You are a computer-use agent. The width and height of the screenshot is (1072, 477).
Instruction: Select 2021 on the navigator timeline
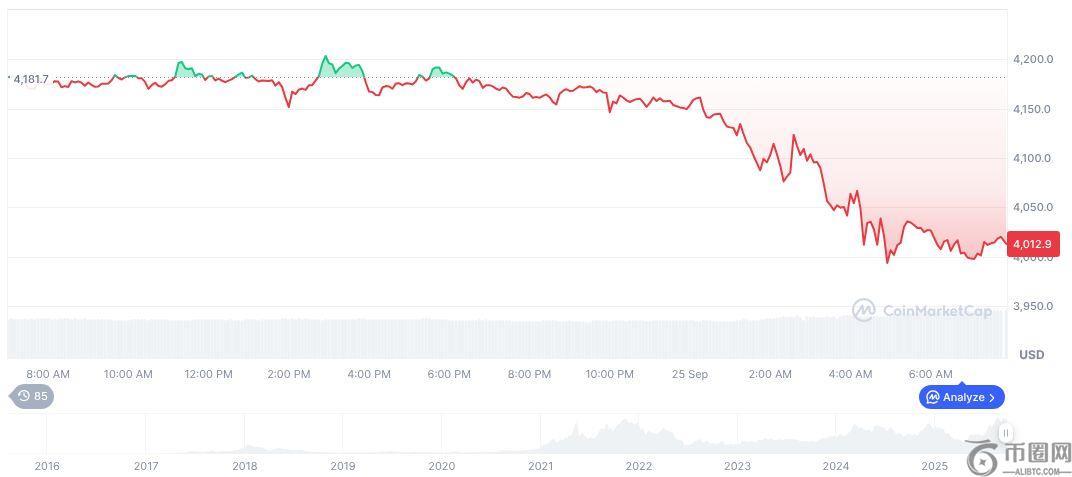point(540,466)
